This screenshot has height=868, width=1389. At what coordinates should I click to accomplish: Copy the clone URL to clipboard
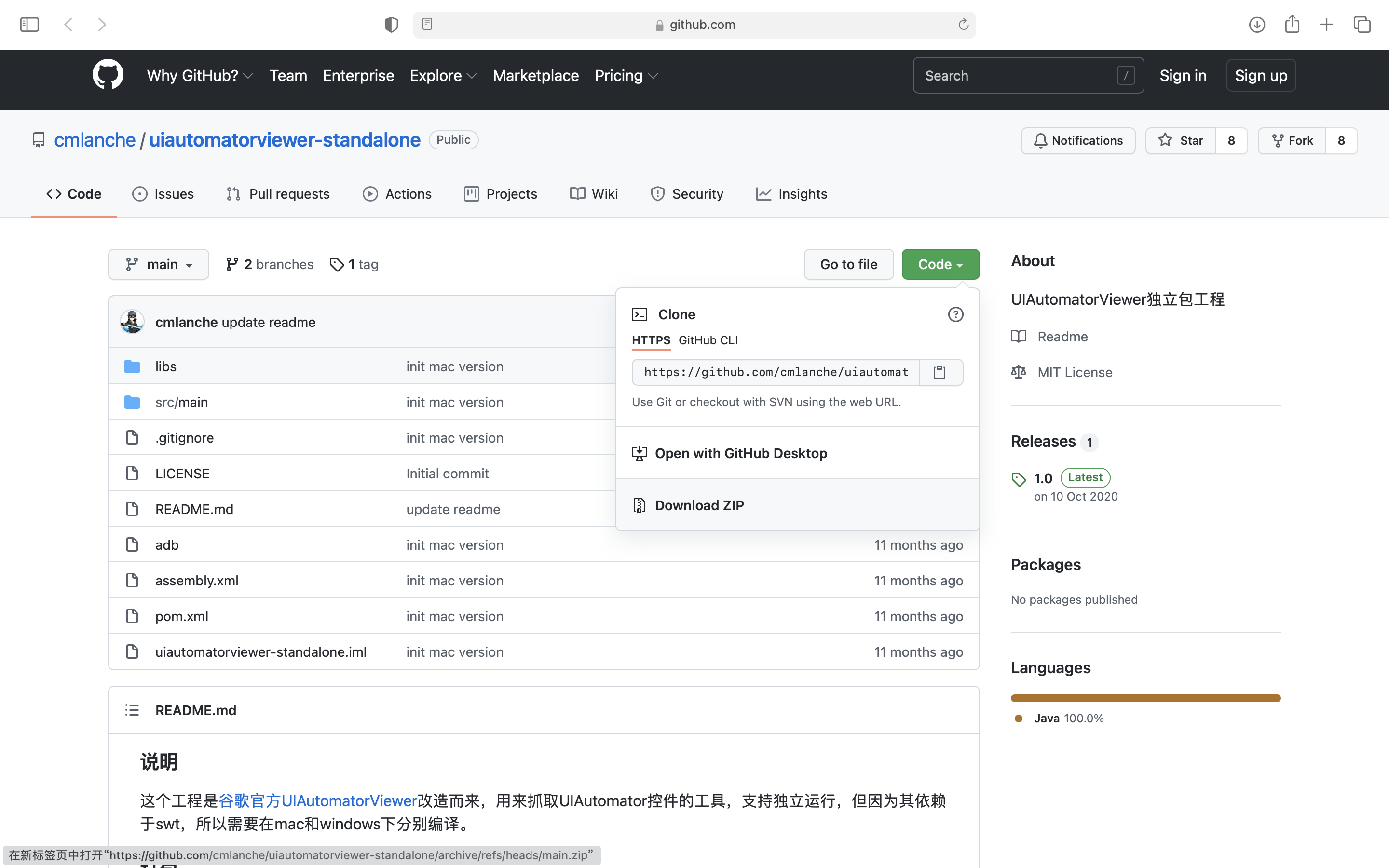tap(940, 372)
